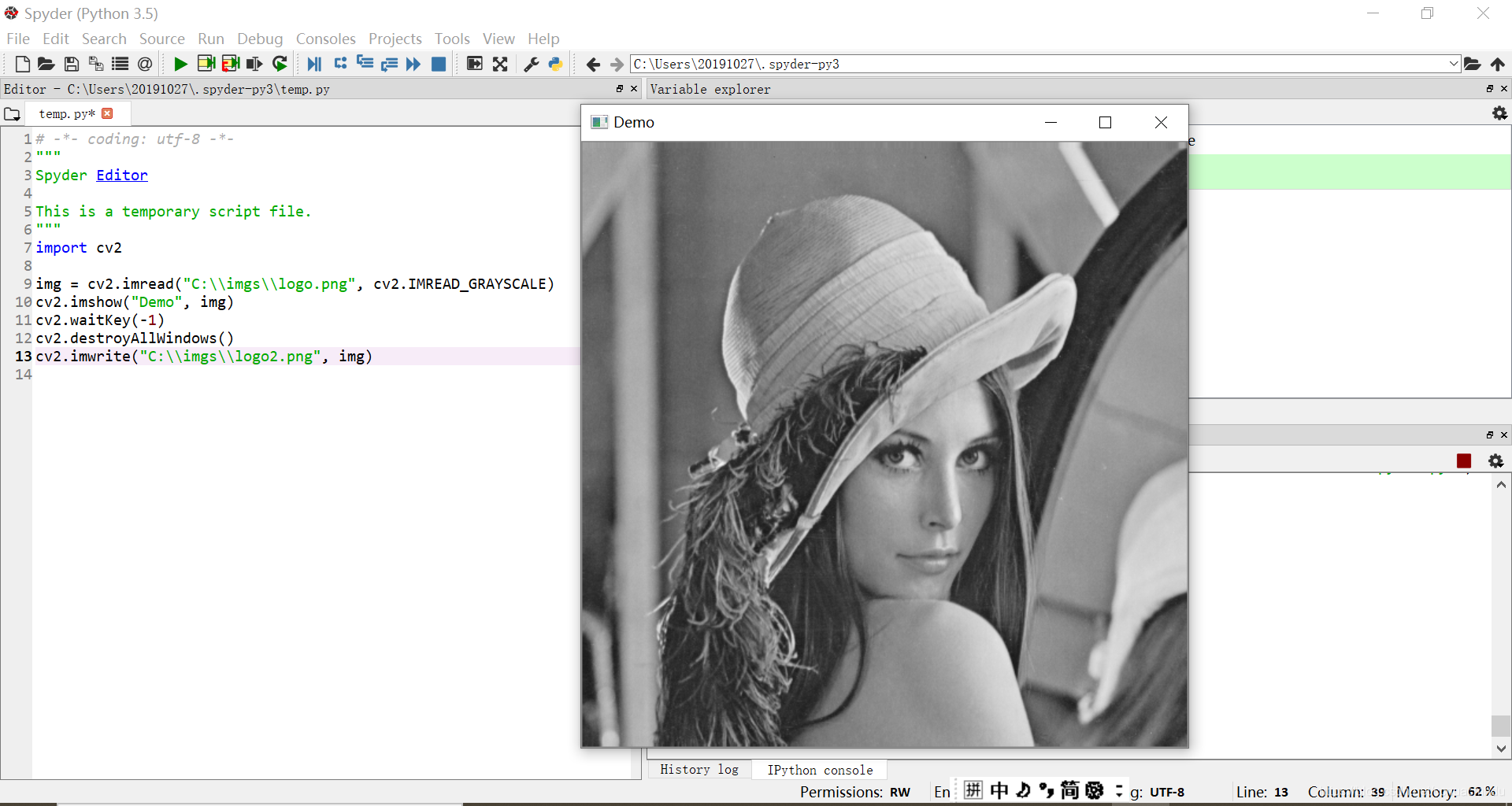Open Preferences with the wrench icon

[532, 64]
